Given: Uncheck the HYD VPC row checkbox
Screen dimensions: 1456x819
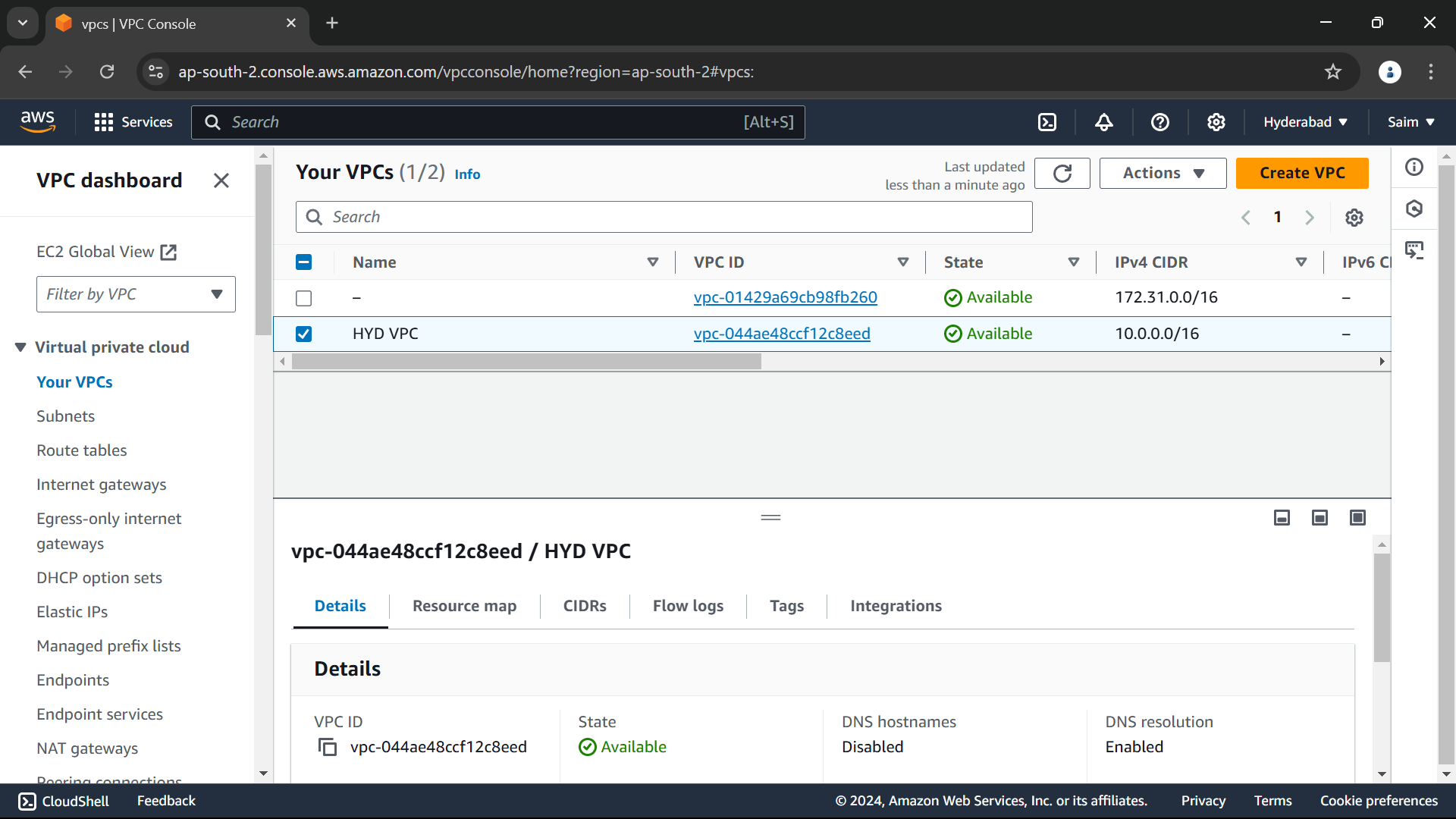Looking at the screenshot, I should point(303,334).
